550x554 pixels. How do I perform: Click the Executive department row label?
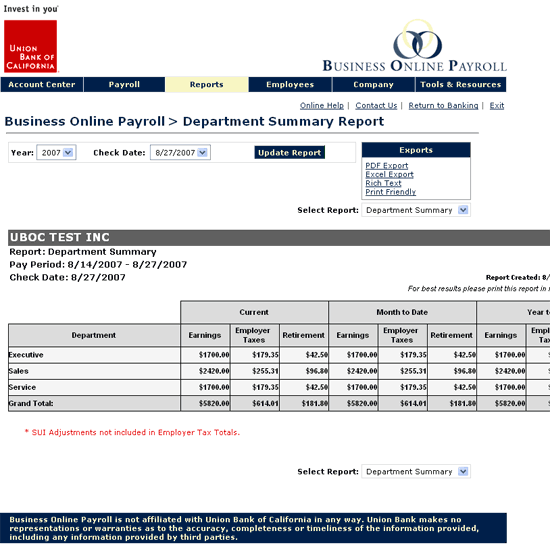26,355
